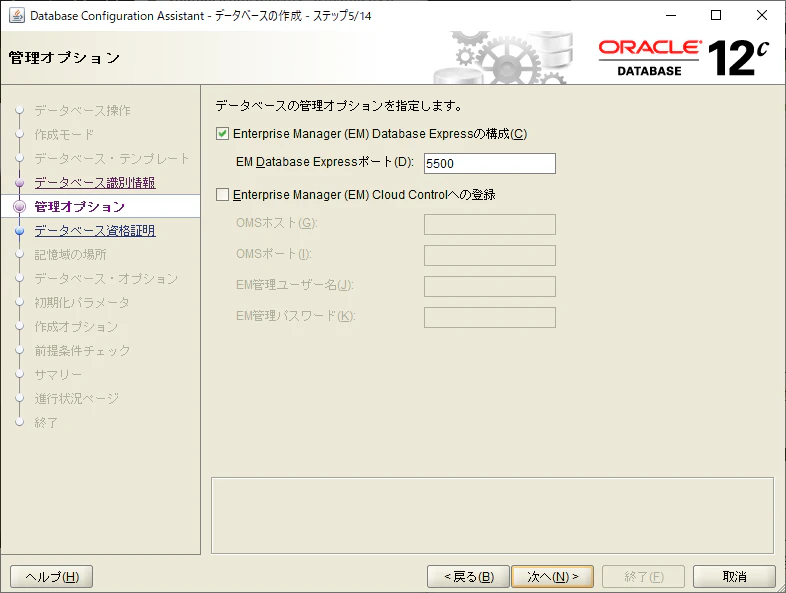
Task: Minimize the Database Configuration Assistant window
Action: coord(671,16)
